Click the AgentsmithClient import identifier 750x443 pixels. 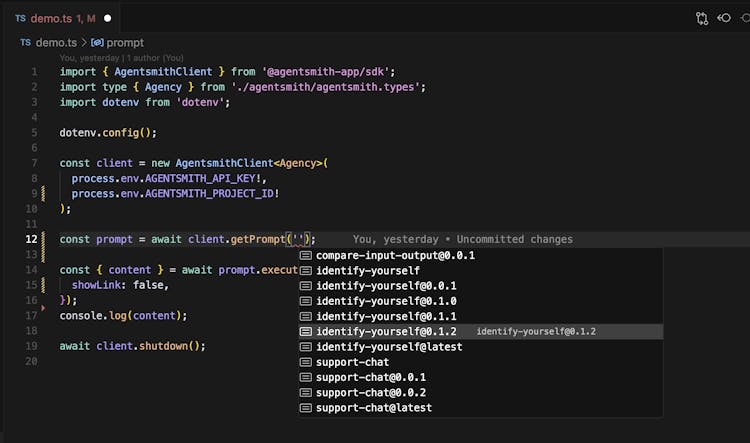(163, 72)
